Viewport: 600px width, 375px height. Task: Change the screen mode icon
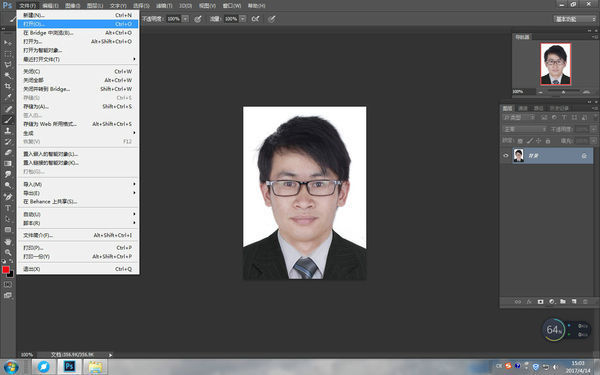(8, 295)
